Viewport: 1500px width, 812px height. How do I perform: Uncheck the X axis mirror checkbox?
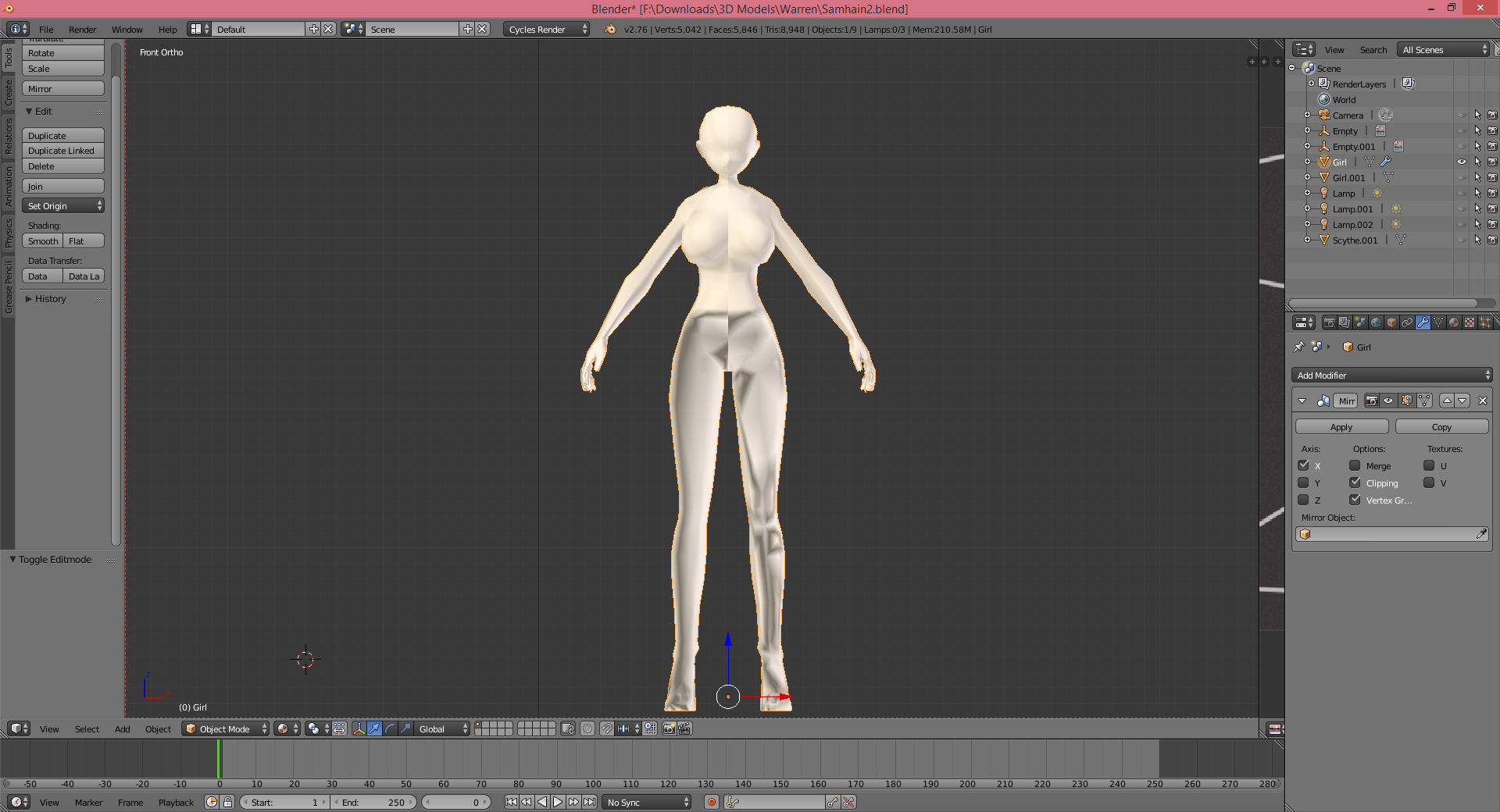point(1303,465)
